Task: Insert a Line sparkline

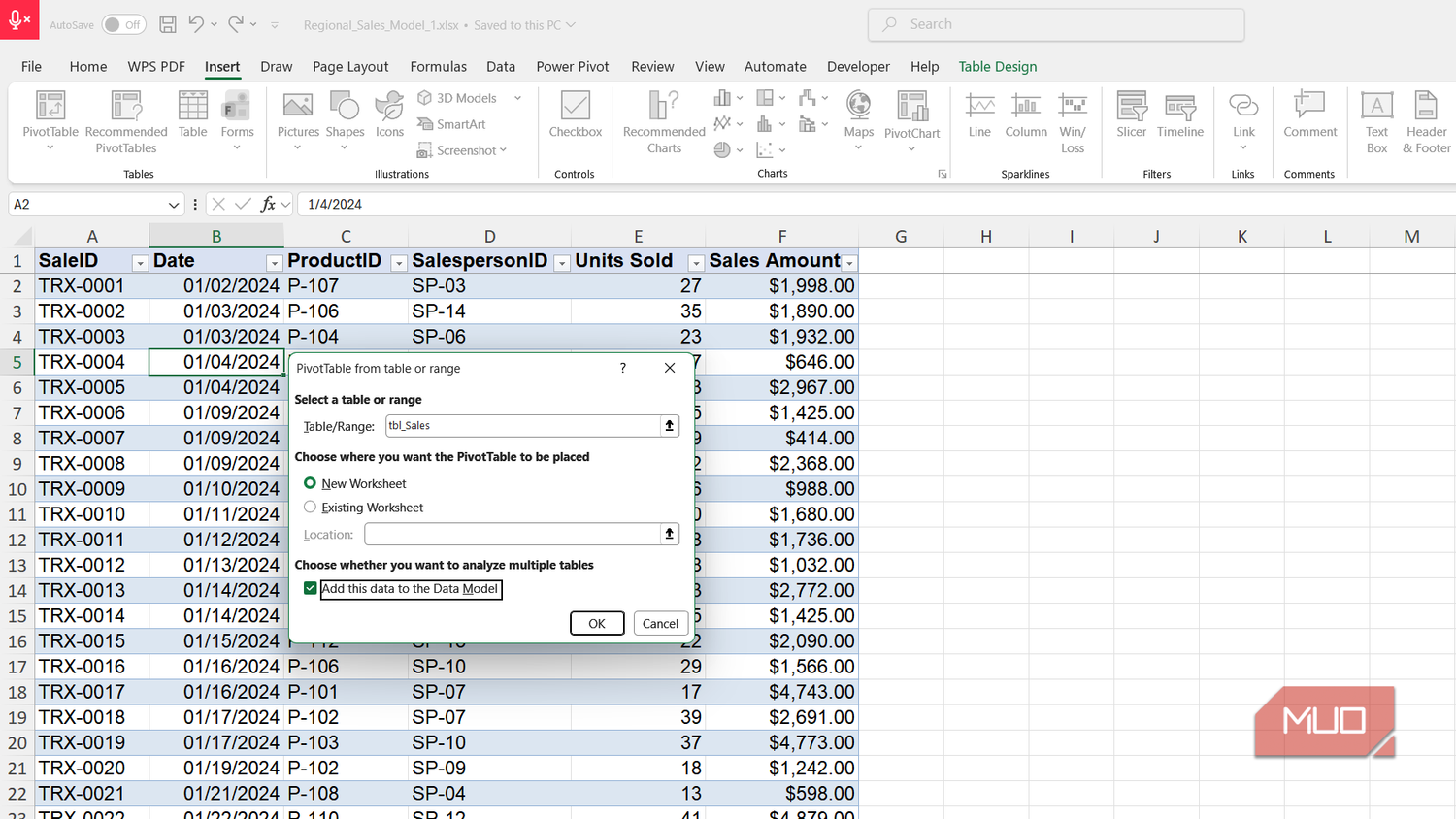Action: click(979, 115)
